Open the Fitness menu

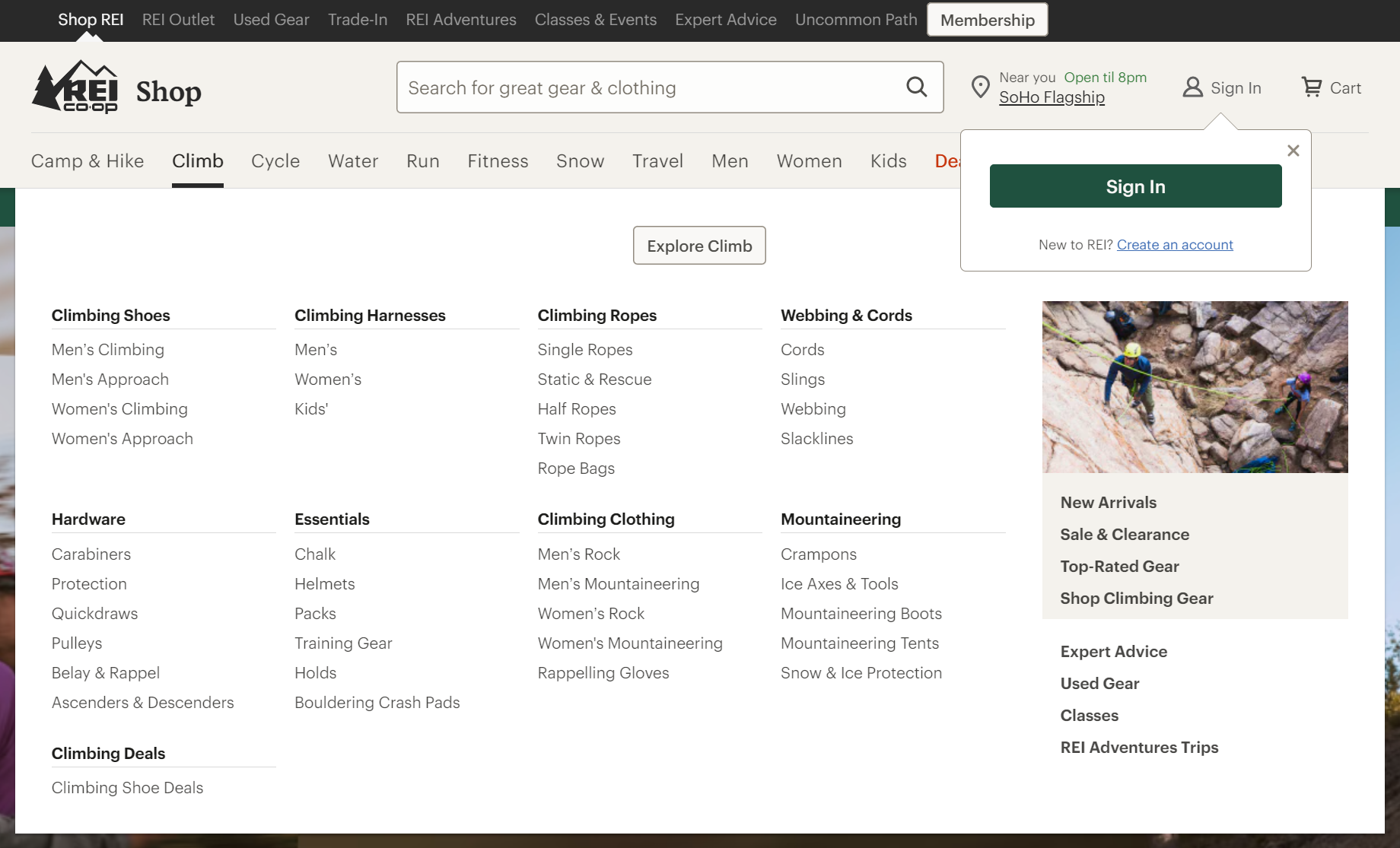point(498,161)
